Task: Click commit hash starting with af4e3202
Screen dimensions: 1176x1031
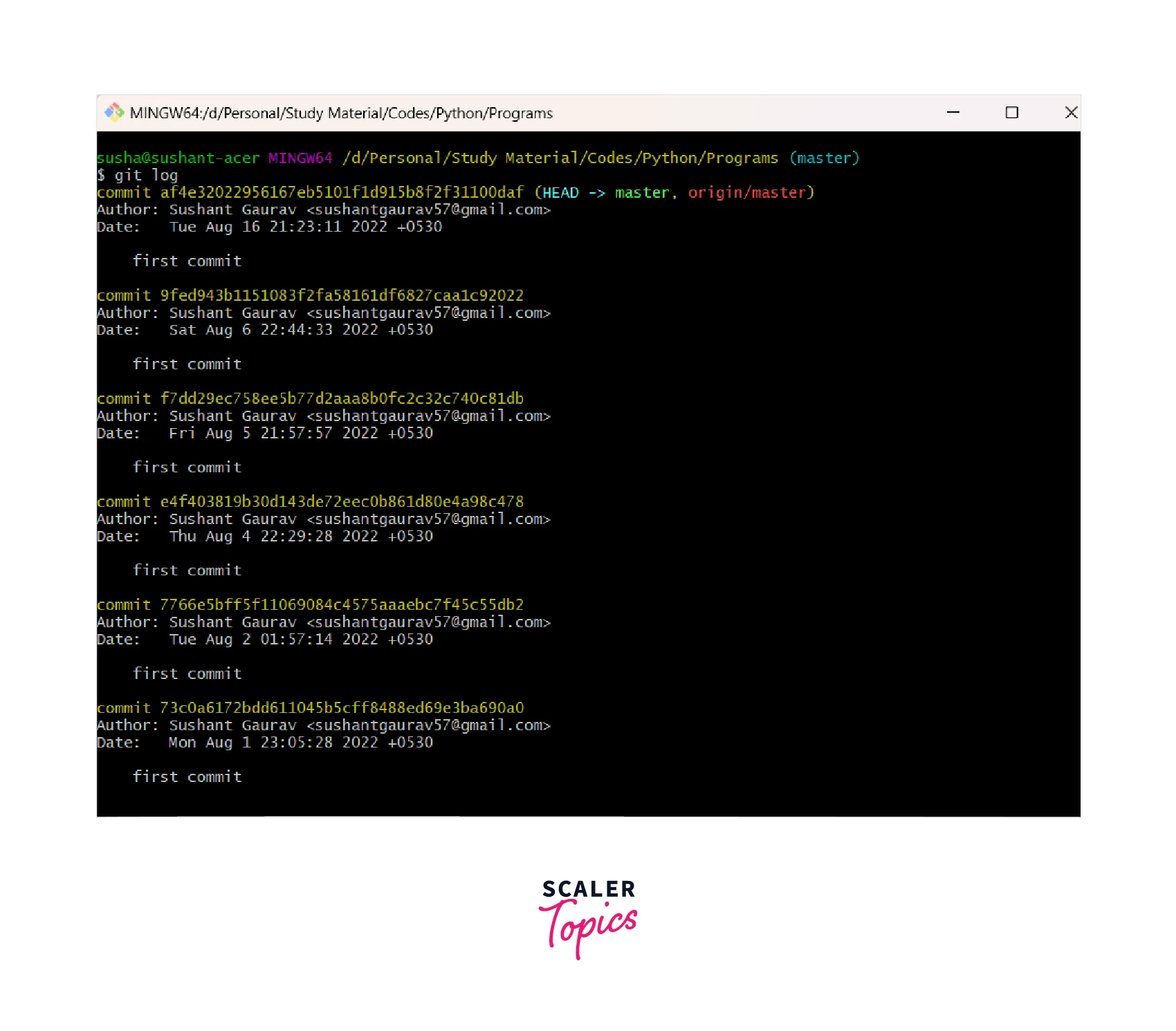Action: tap(342, 193)
